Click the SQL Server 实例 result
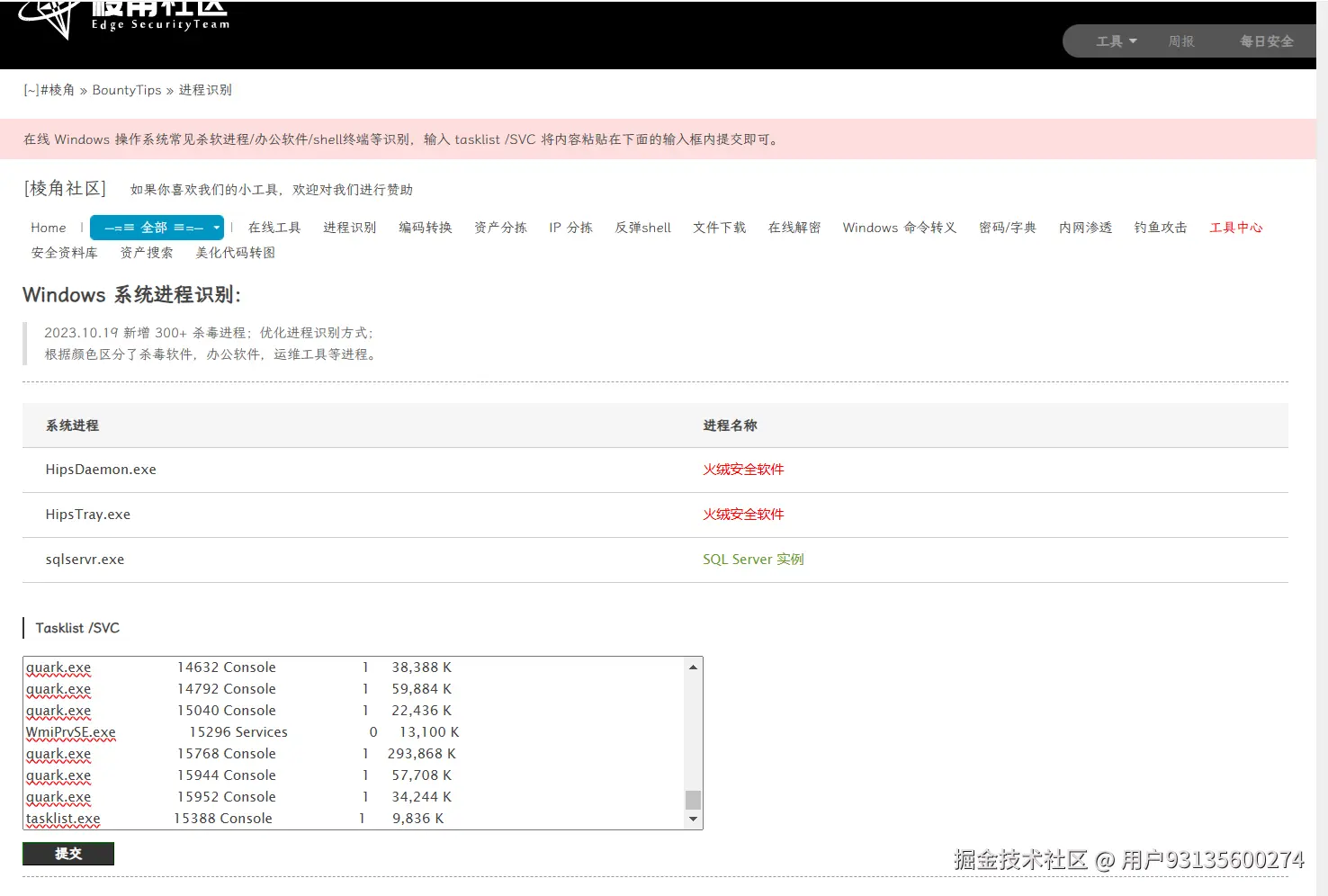 [753, 560]
